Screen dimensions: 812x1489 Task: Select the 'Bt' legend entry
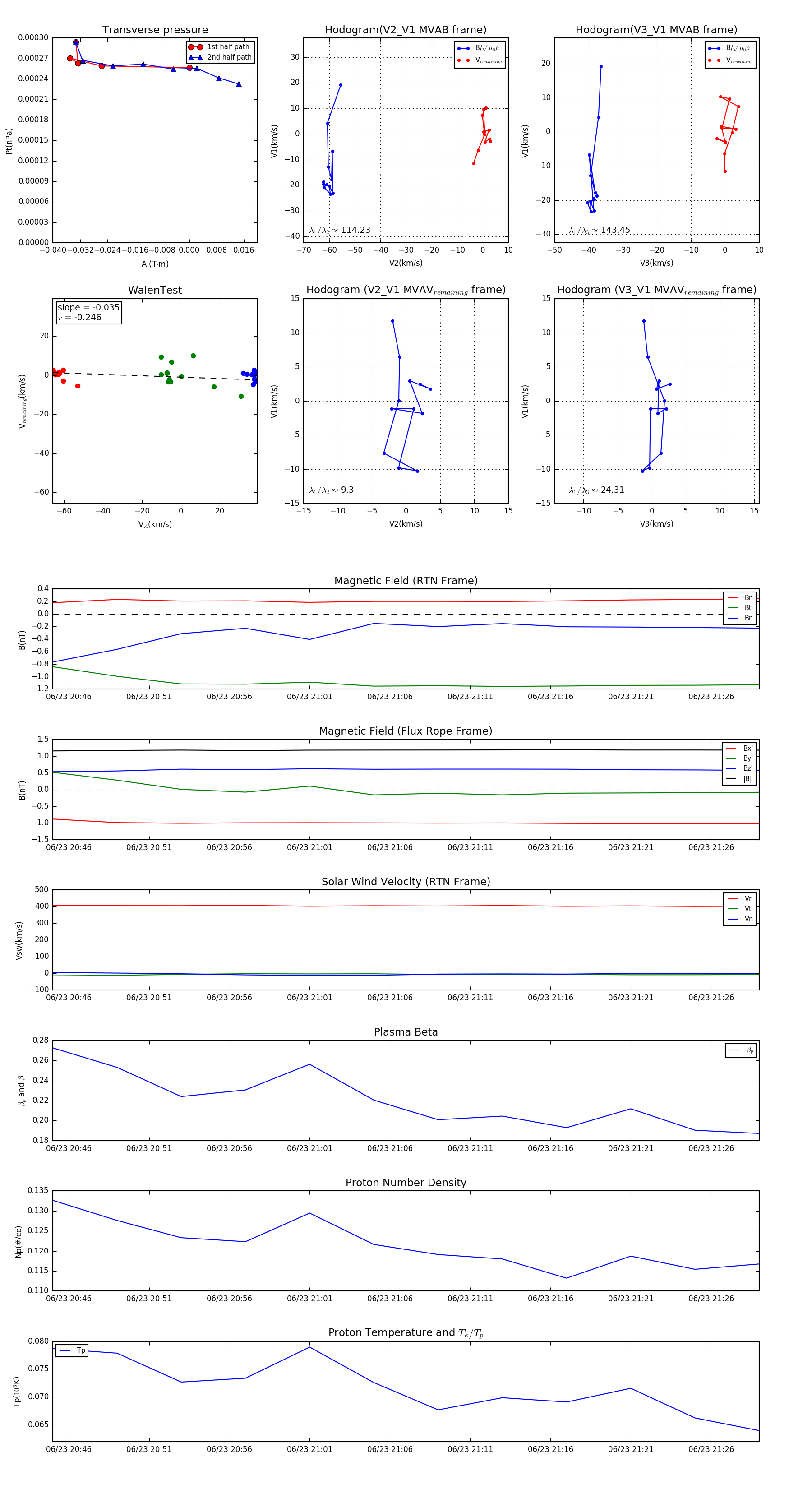click(740, 607)
